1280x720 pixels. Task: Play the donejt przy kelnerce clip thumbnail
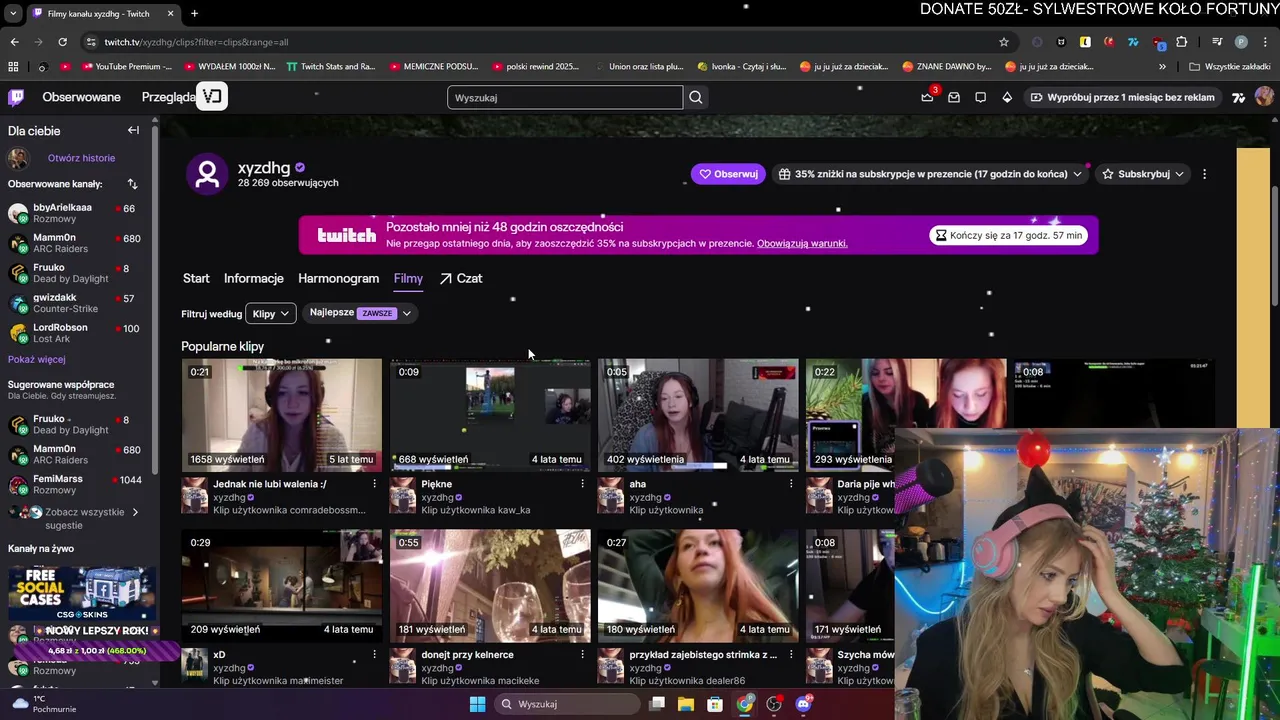(x=490, y=586)
